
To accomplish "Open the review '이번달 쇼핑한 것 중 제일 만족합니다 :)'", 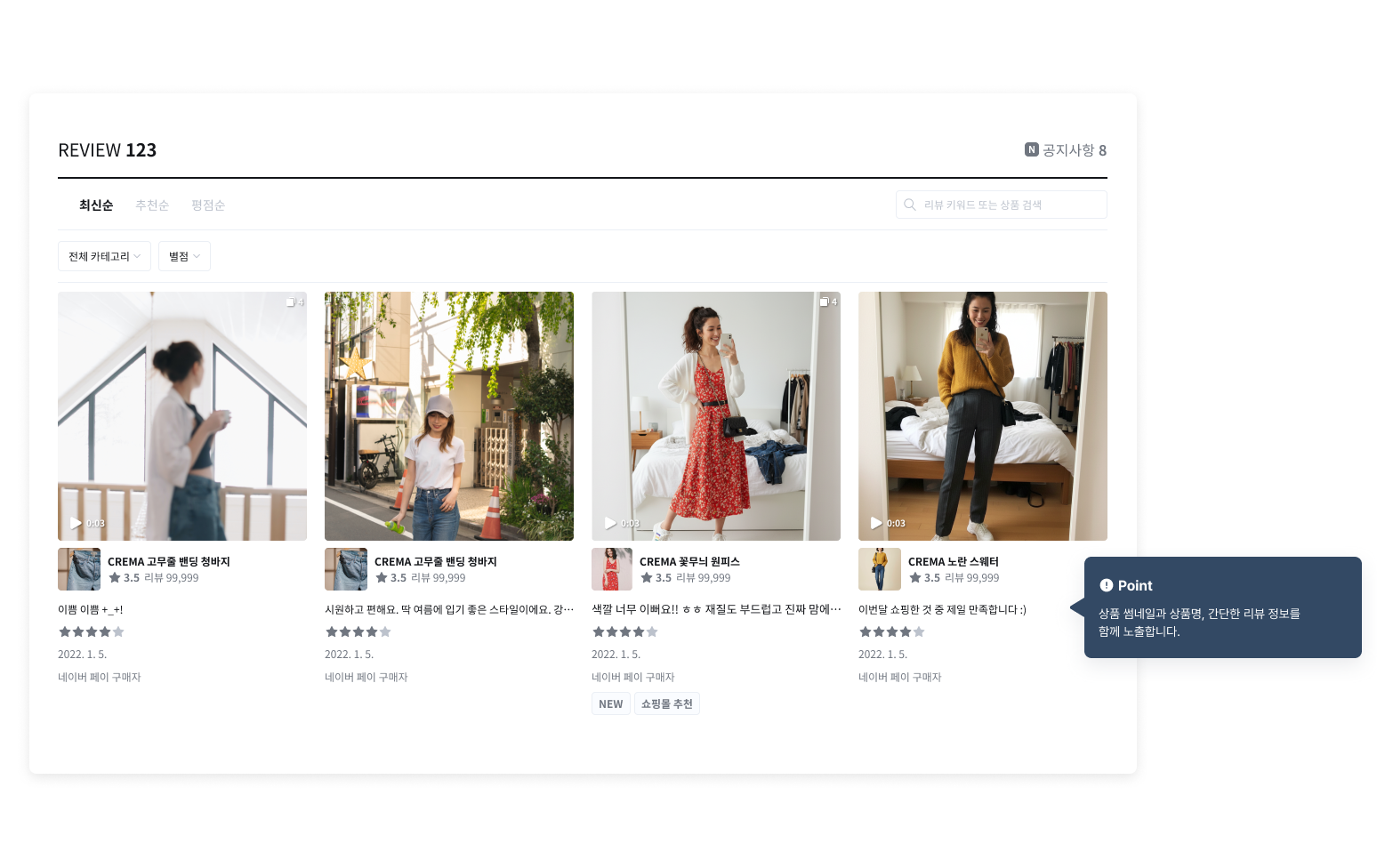I will tap(942, 610).
